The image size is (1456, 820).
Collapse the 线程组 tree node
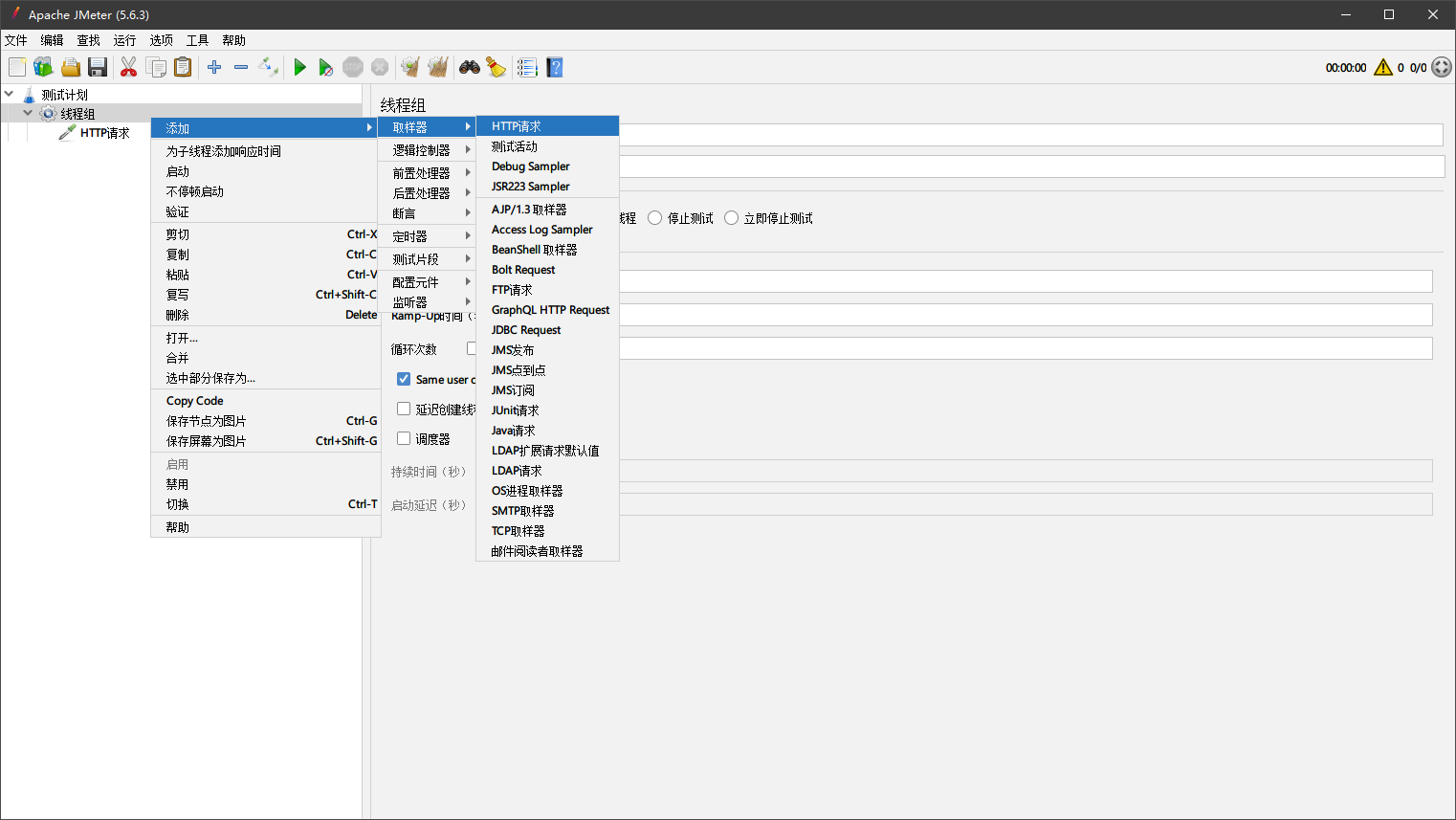[28, 113]
